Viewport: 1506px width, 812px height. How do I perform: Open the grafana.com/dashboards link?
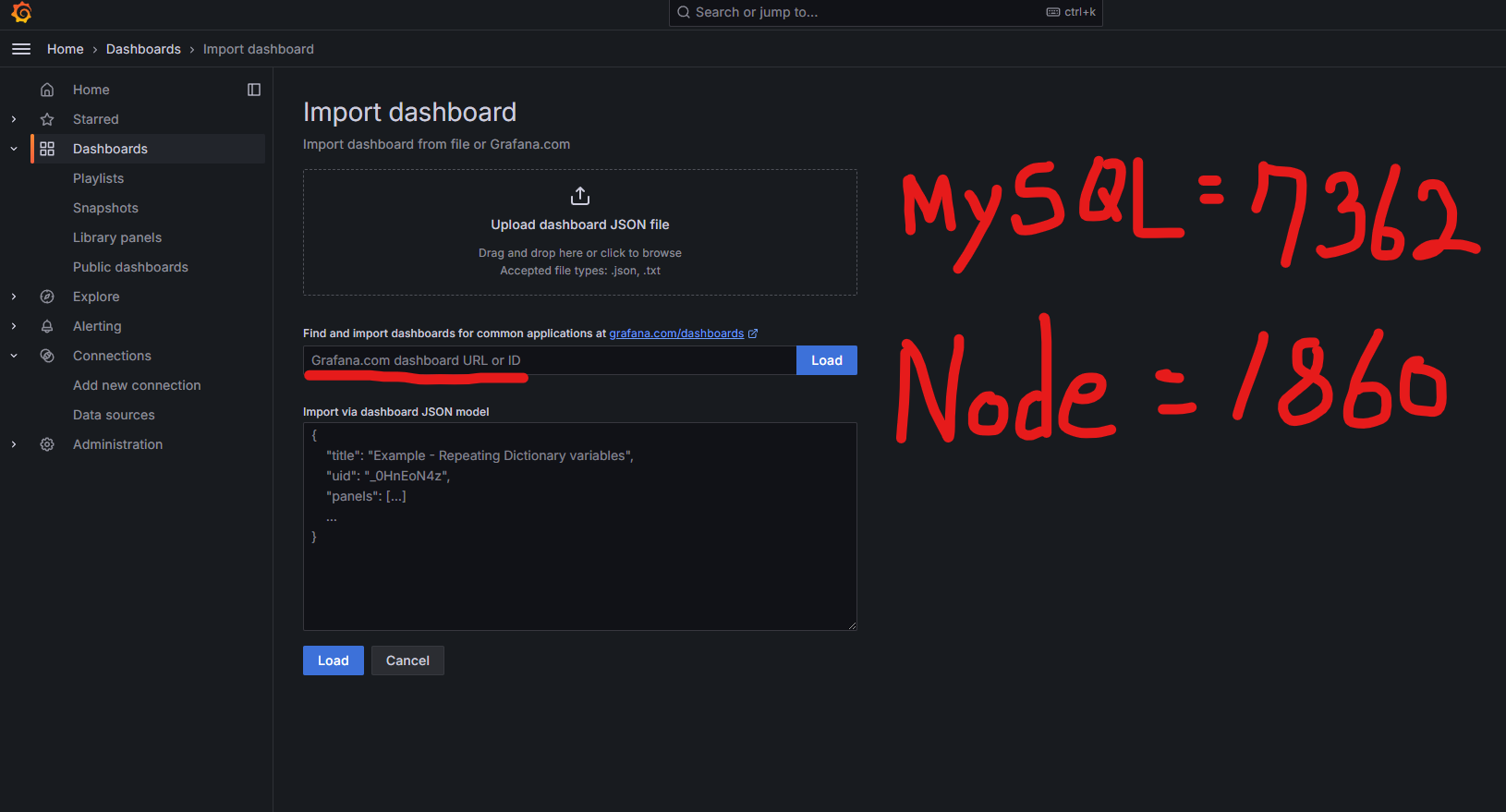(676, 333)
